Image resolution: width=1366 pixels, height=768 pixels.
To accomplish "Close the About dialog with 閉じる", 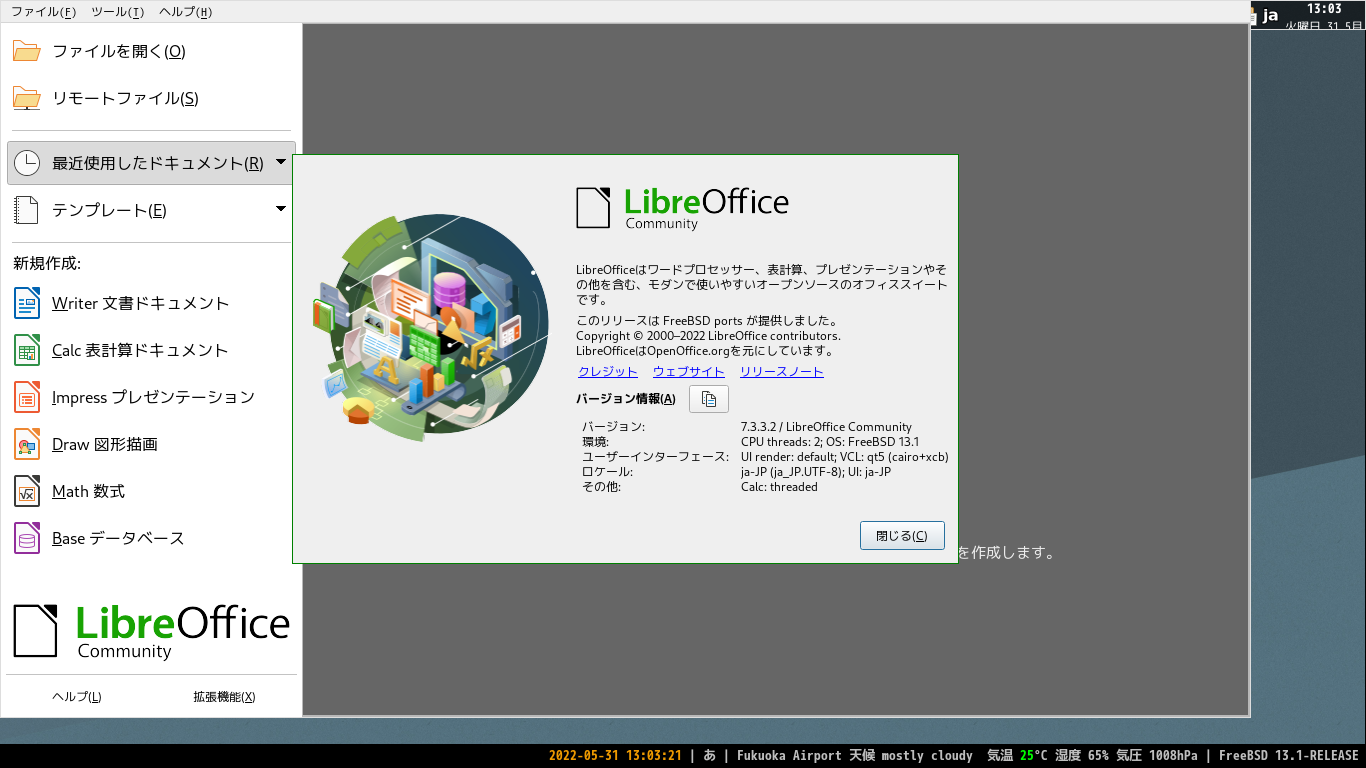I will click(x=902, y=536).
